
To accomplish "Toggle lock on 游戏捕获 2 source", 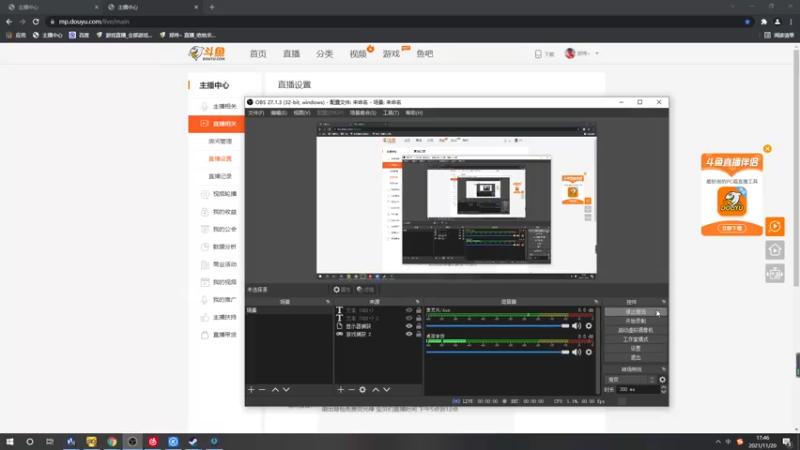I will tap(418, 334).
